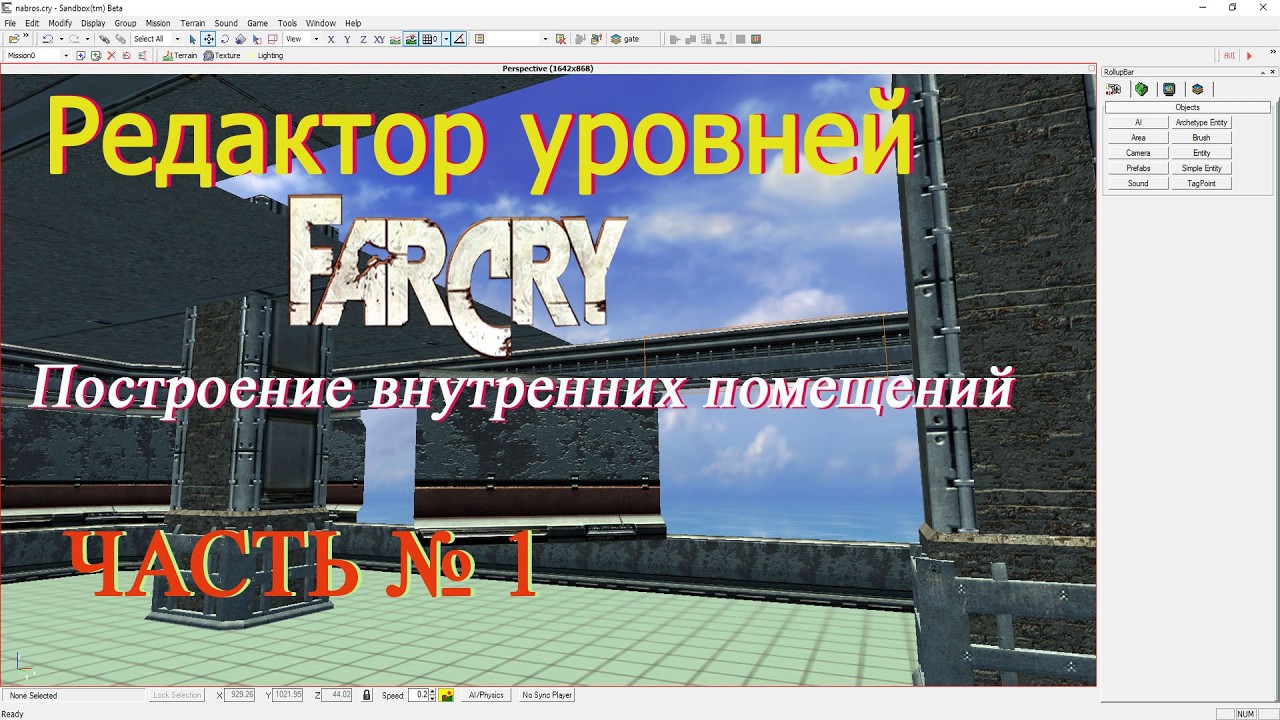The height and width of the screenshot is (720, 1280).
Task: Constrain movement to the XY plane
Action: click(x=379, y=39)
